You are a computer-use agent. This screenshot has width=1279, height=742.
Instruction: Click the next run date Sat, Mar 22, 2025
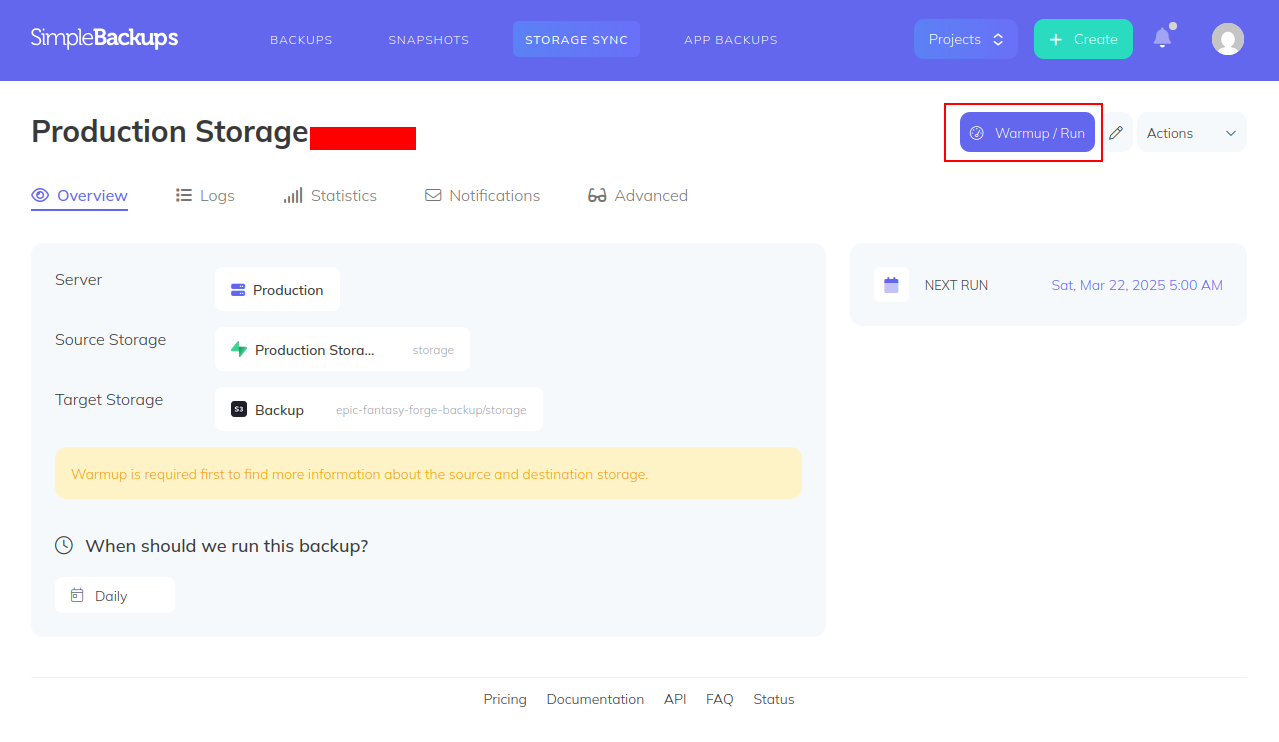pyautogui.click(x=1137, y=285)
